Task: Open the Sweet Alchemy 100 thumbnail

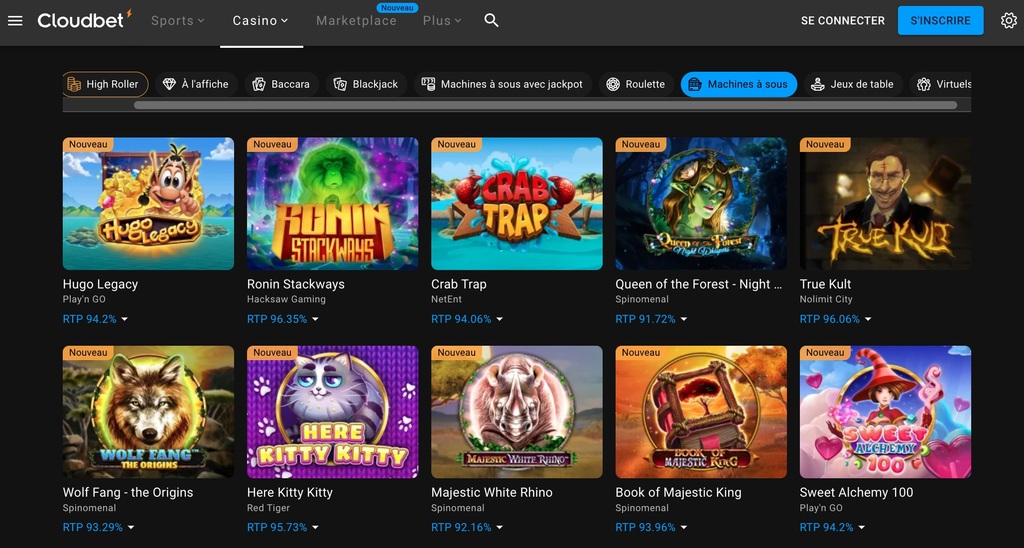Action: click(x=885, y=412)
